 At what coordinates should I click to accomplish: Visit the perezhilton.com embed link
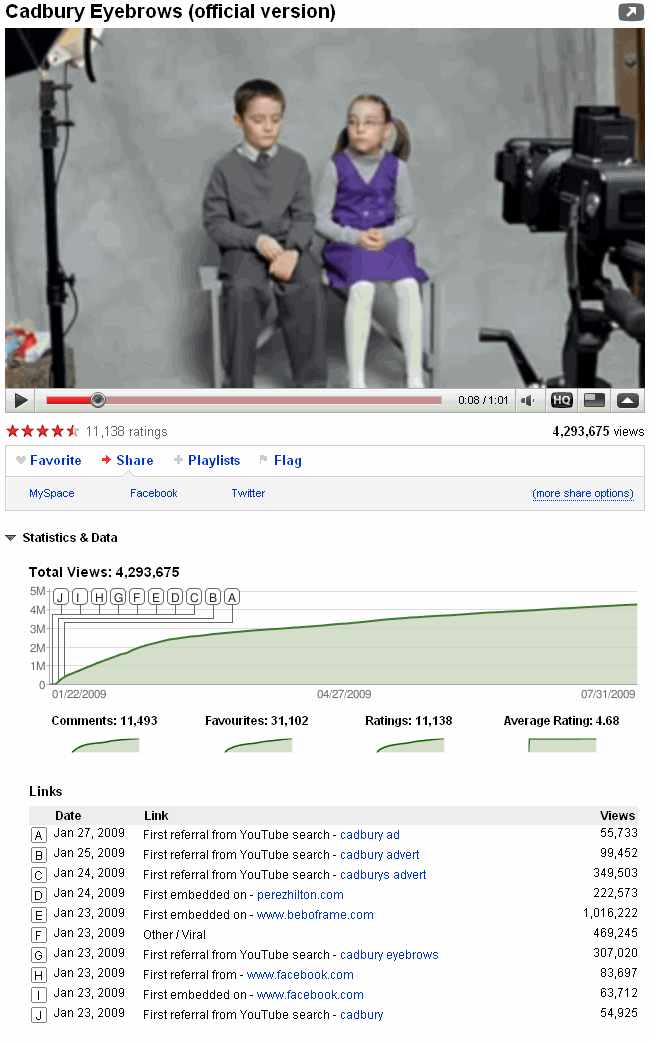(x=300, y=895)
